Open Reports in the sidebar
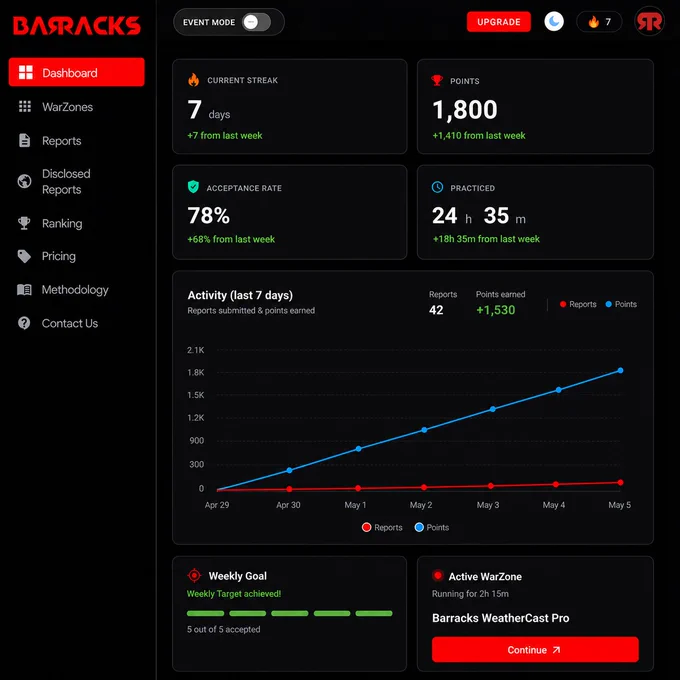The width and height of the screenshot is (680, 680). (x=61, y=141)
